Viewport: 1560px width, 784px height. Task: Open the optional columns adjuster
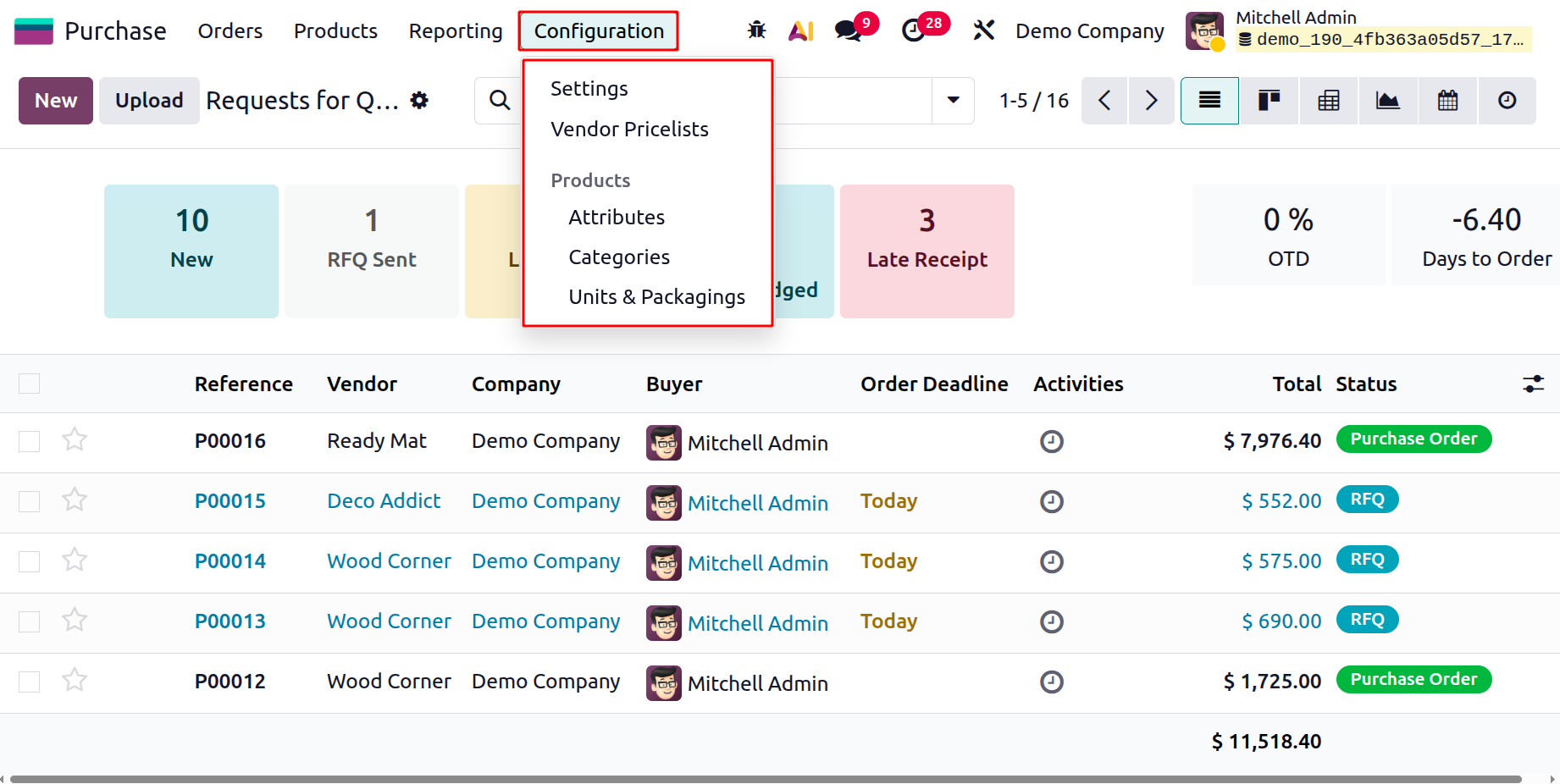(x=1533, y=384)
